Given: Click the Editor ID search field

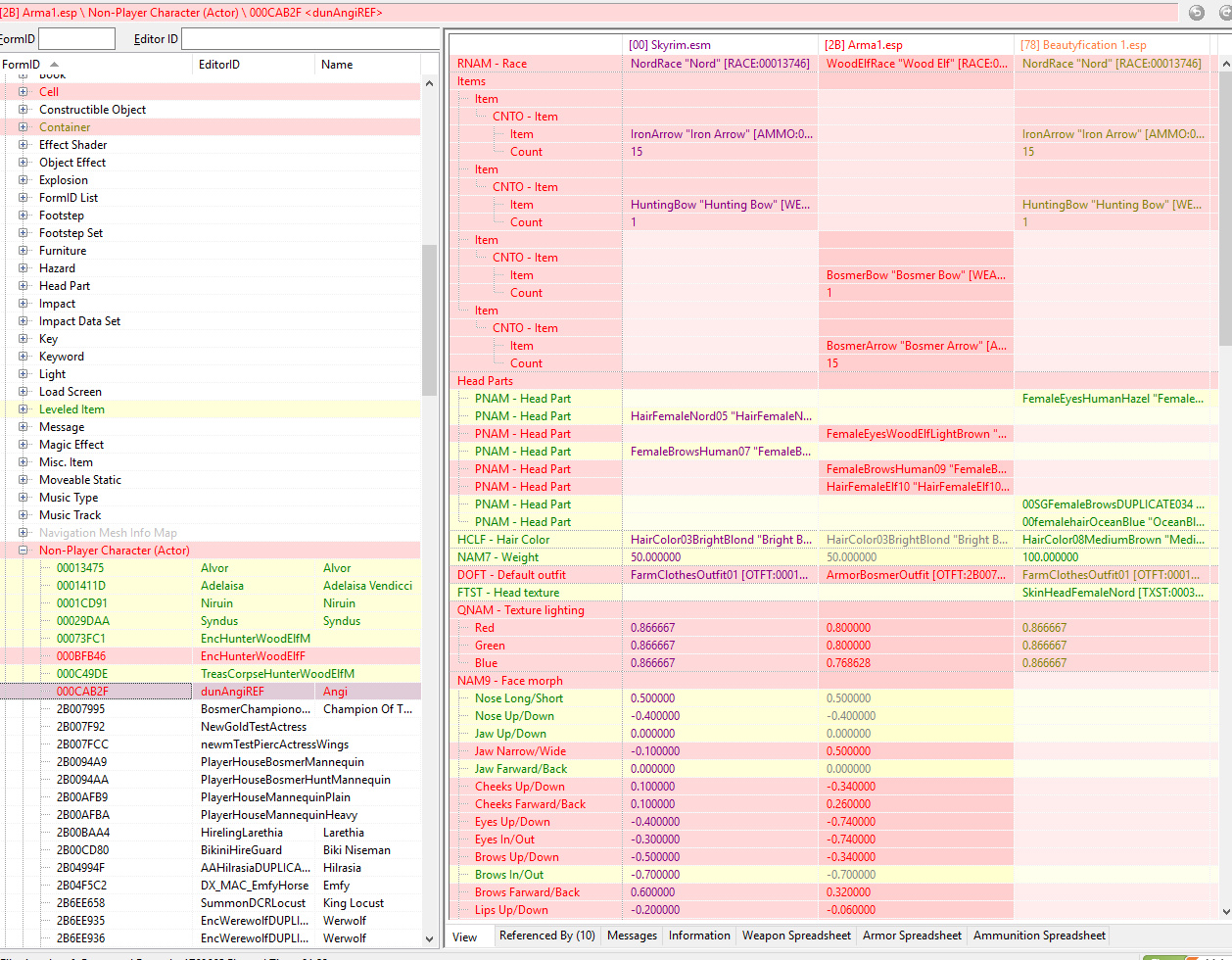Looking at the screenshot, I should pos(309,39).
